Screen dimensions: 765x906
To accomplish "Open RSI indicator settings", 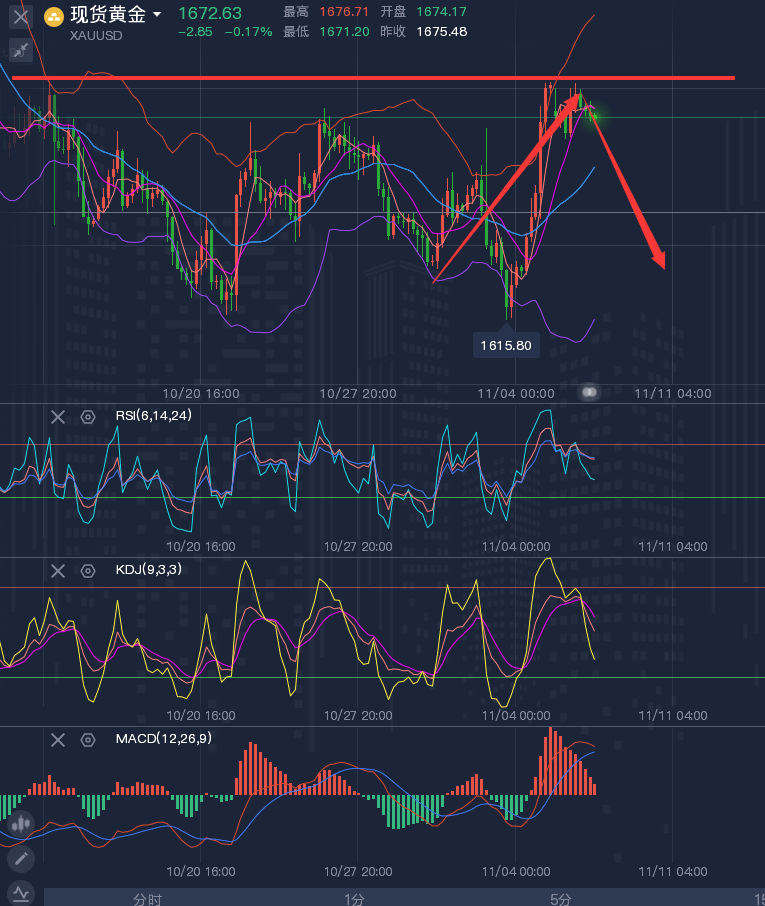I will coord(88,417).
